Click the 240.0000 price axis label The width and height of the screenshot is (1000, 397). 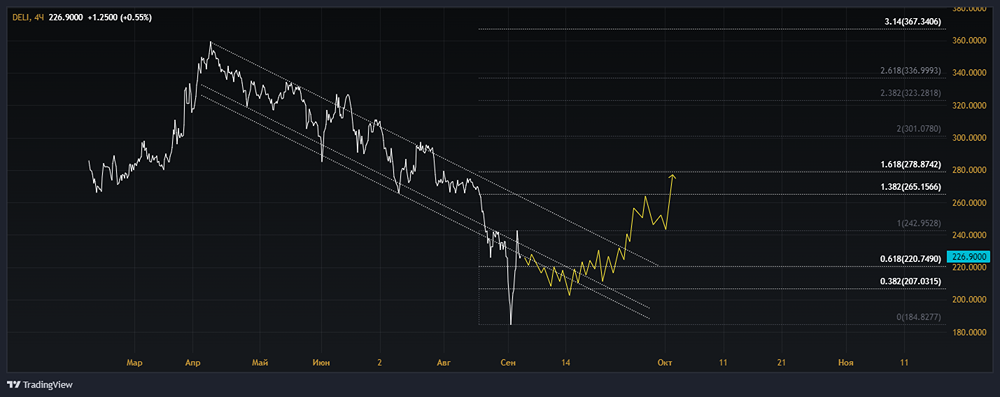(969, 236)
